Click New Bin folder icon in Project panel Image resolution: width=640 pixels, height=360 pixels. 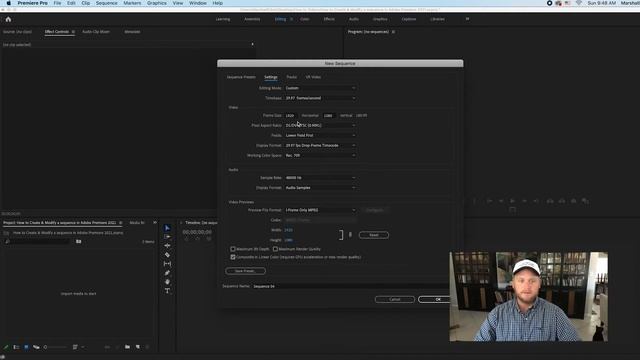127,347
